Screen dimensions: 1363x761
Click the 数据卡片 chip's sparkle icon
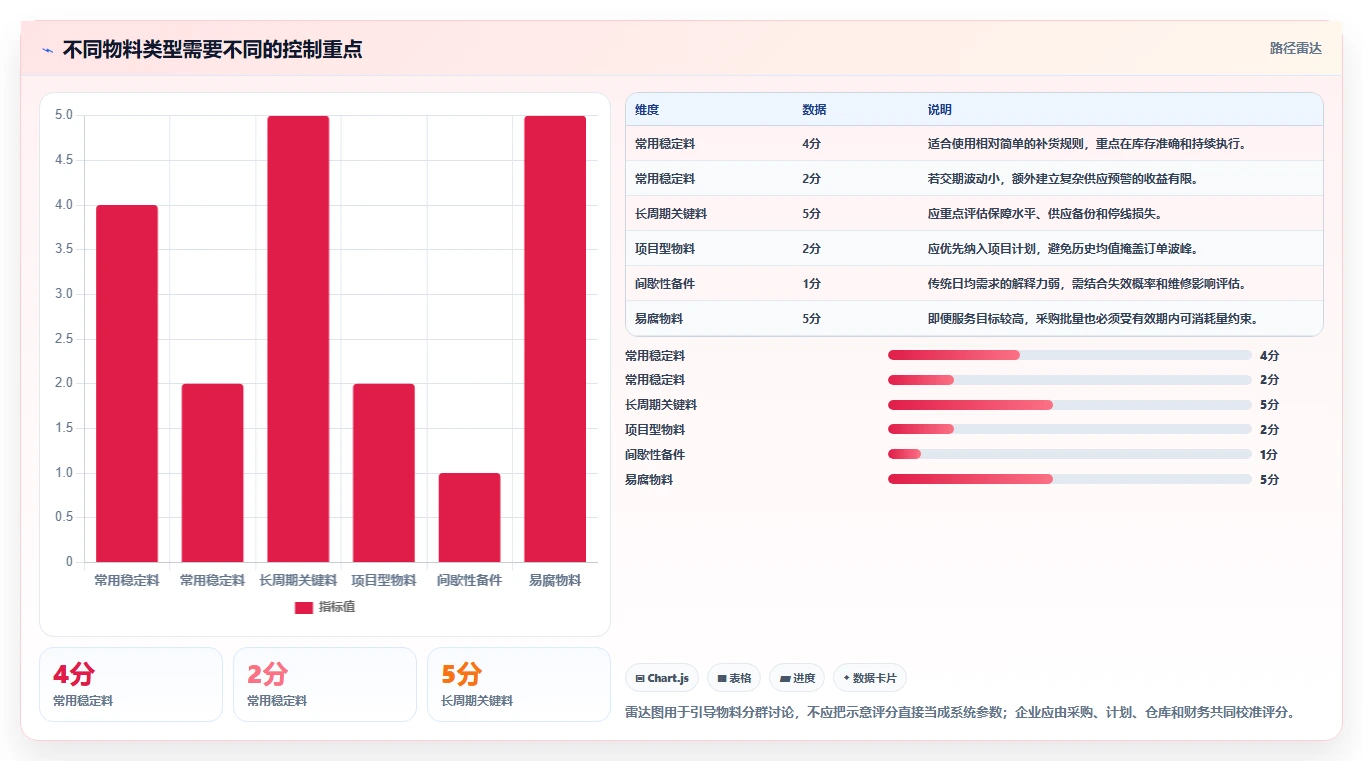(847, 678)
